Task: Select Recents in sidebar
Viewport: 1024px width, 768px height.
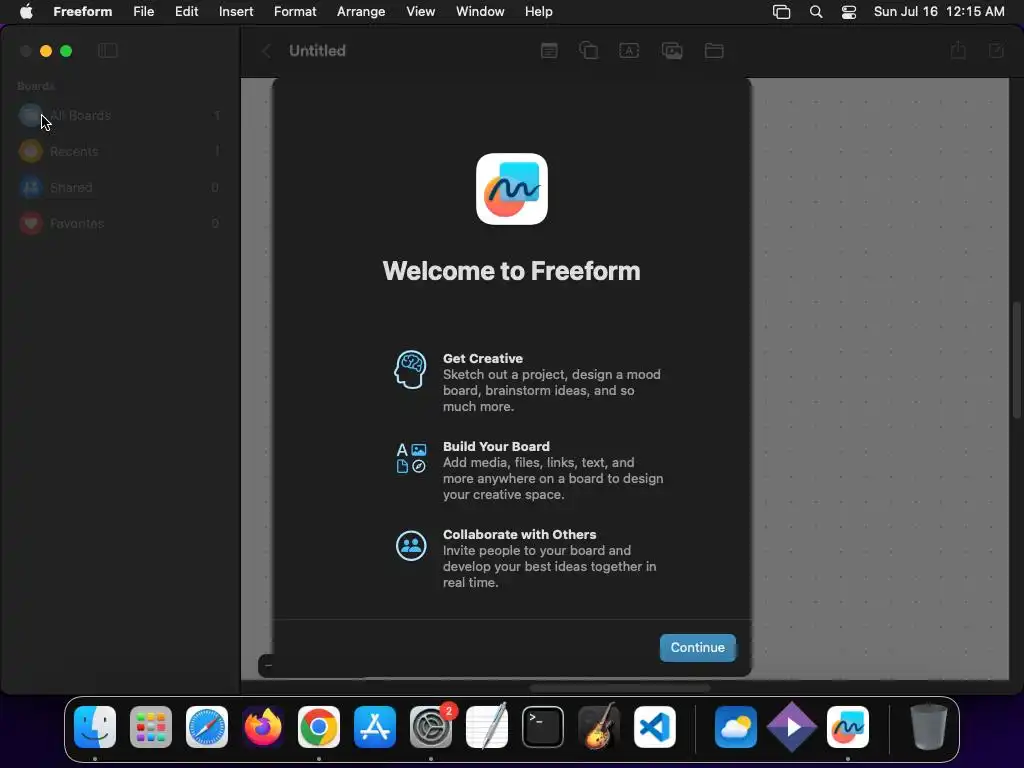Action: [119, 152]
